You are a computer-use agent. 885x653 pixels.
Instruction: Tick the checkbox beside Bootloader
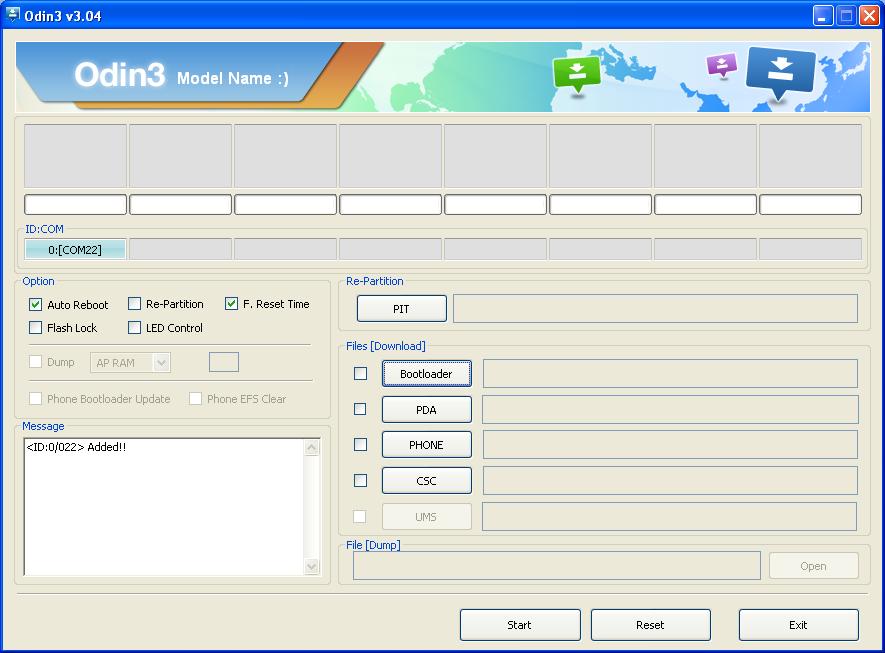(360, 374)
